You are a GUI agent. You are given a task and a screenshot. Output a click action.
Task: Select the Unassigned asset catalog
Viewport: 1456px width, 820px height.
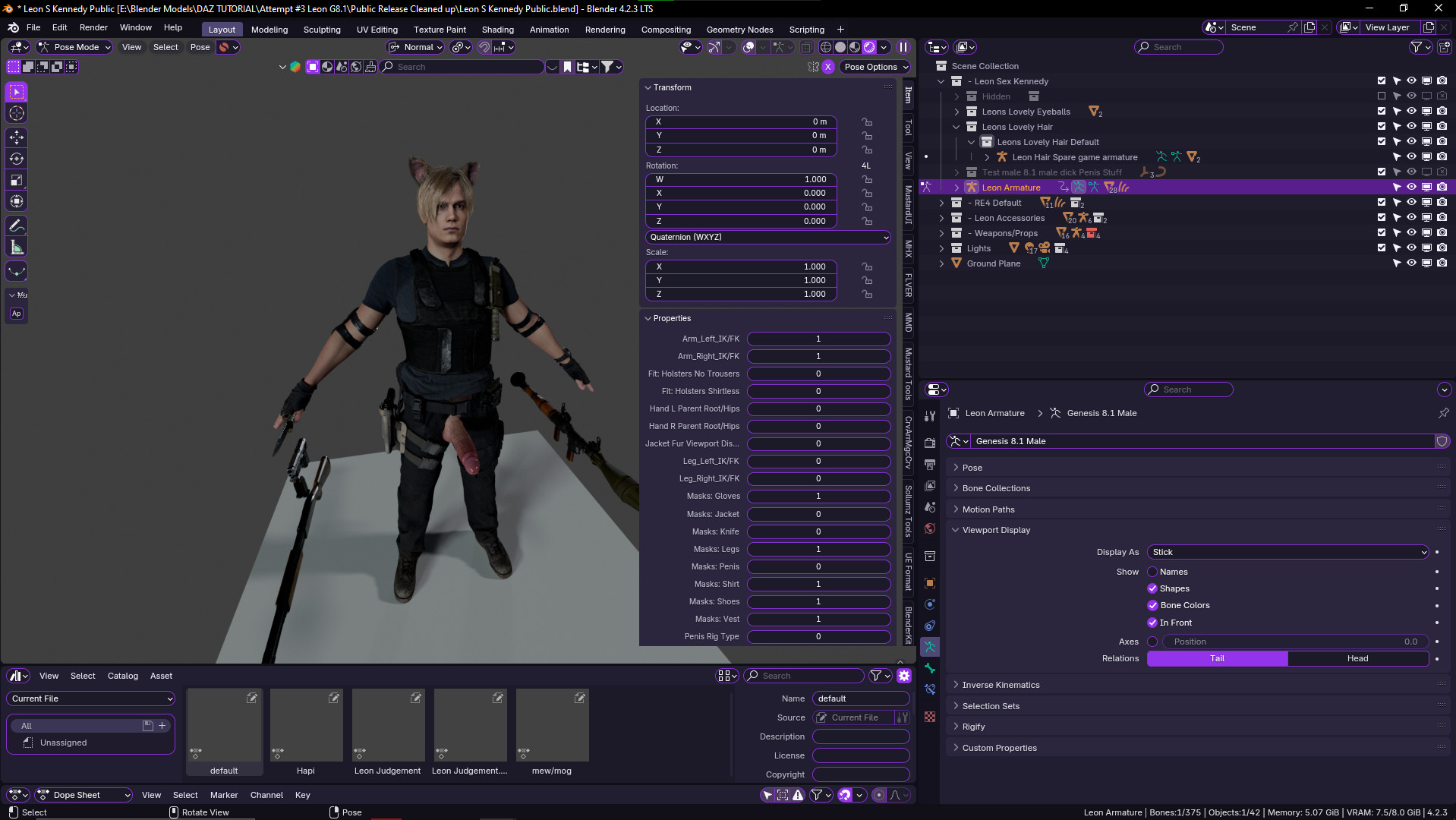coord(64,743)
